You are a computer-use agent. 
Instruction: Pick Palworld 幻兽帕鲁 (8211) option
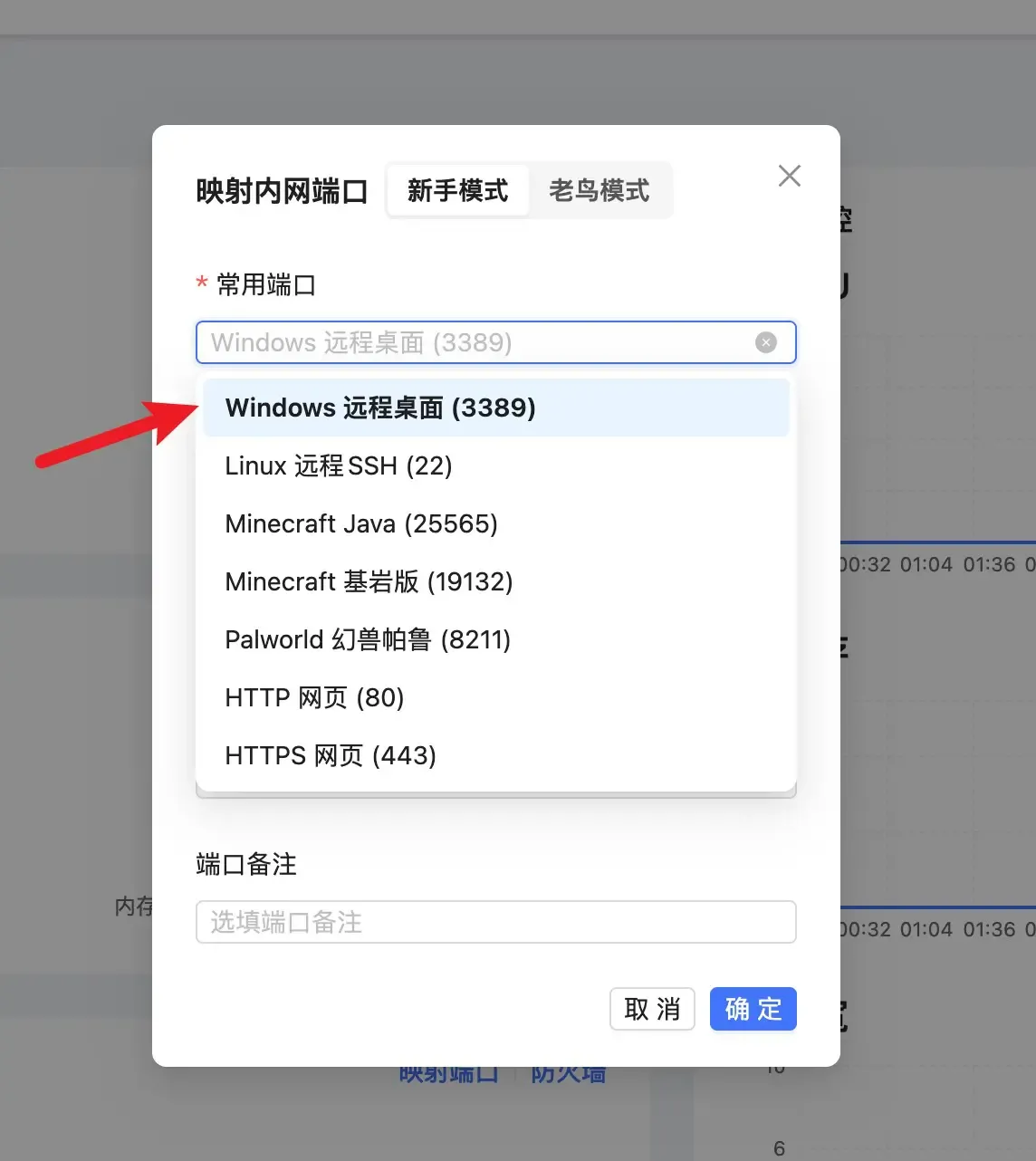point(367,639)
